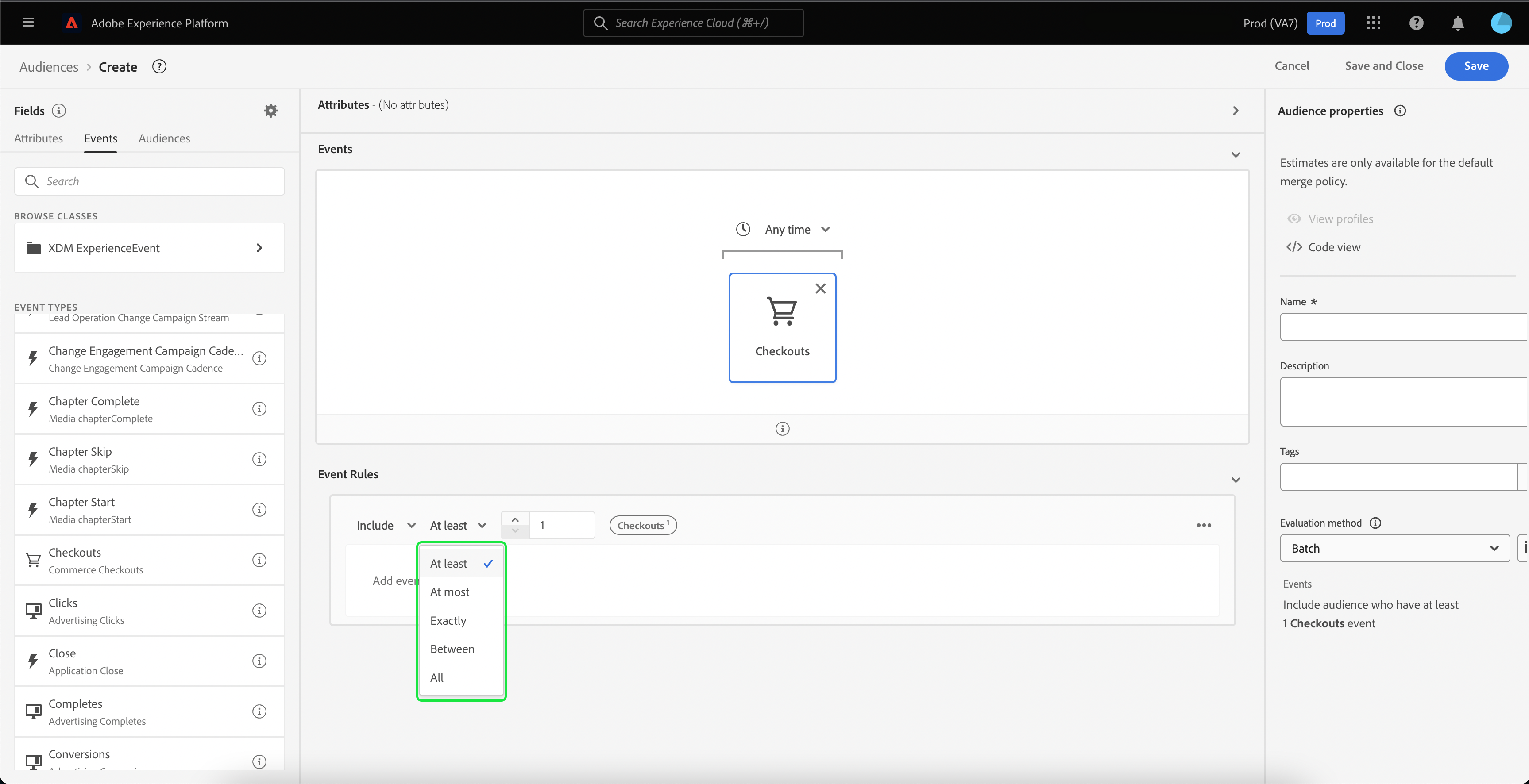This screenshot has height=784, width=1529.
Task: Remove the Checkouts event card with X
Action: pyautogui.click(x=820, y=289)
